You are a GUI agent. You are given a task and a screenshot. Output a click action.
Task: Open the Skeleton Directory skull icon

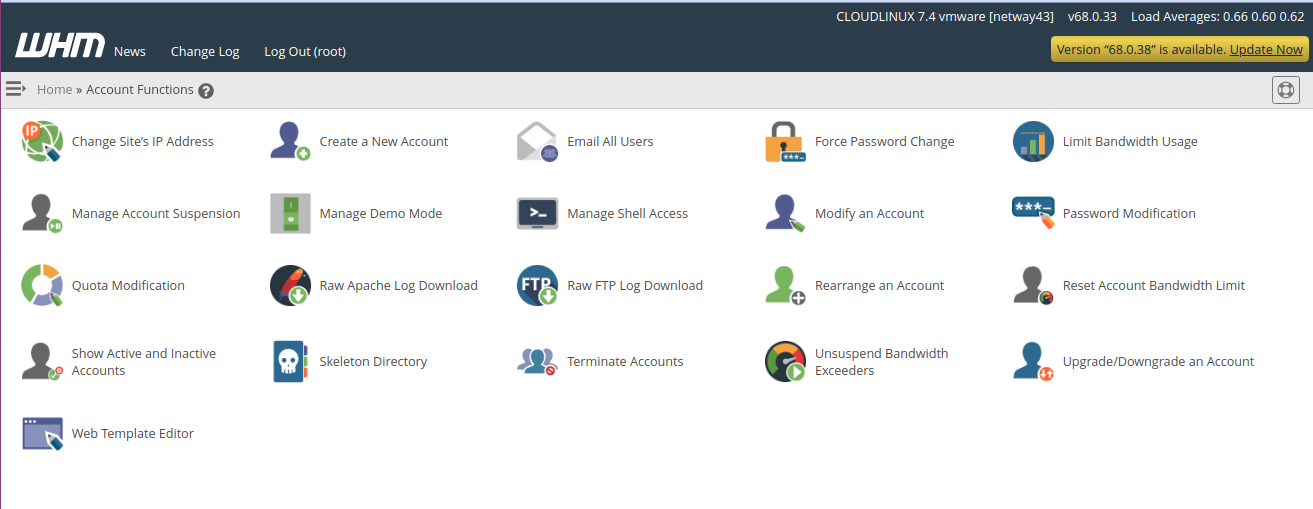290,362
